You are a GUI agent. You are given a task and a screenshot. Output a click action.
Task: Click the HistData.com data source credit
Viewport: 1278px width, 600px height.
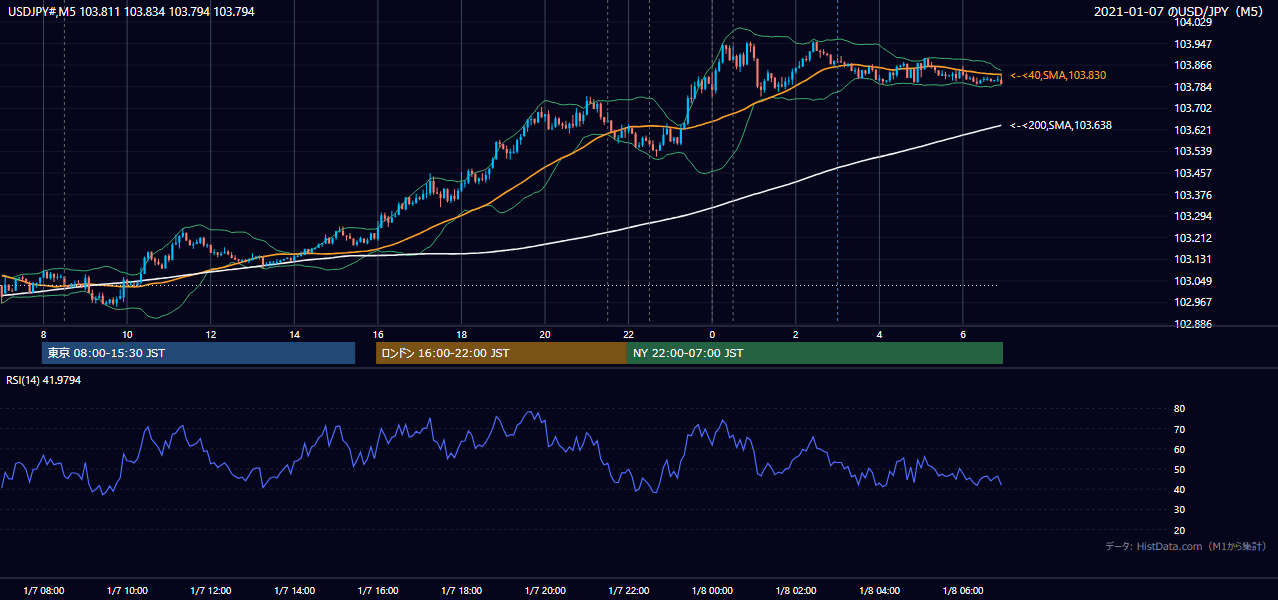click(x=1185, y=546)
